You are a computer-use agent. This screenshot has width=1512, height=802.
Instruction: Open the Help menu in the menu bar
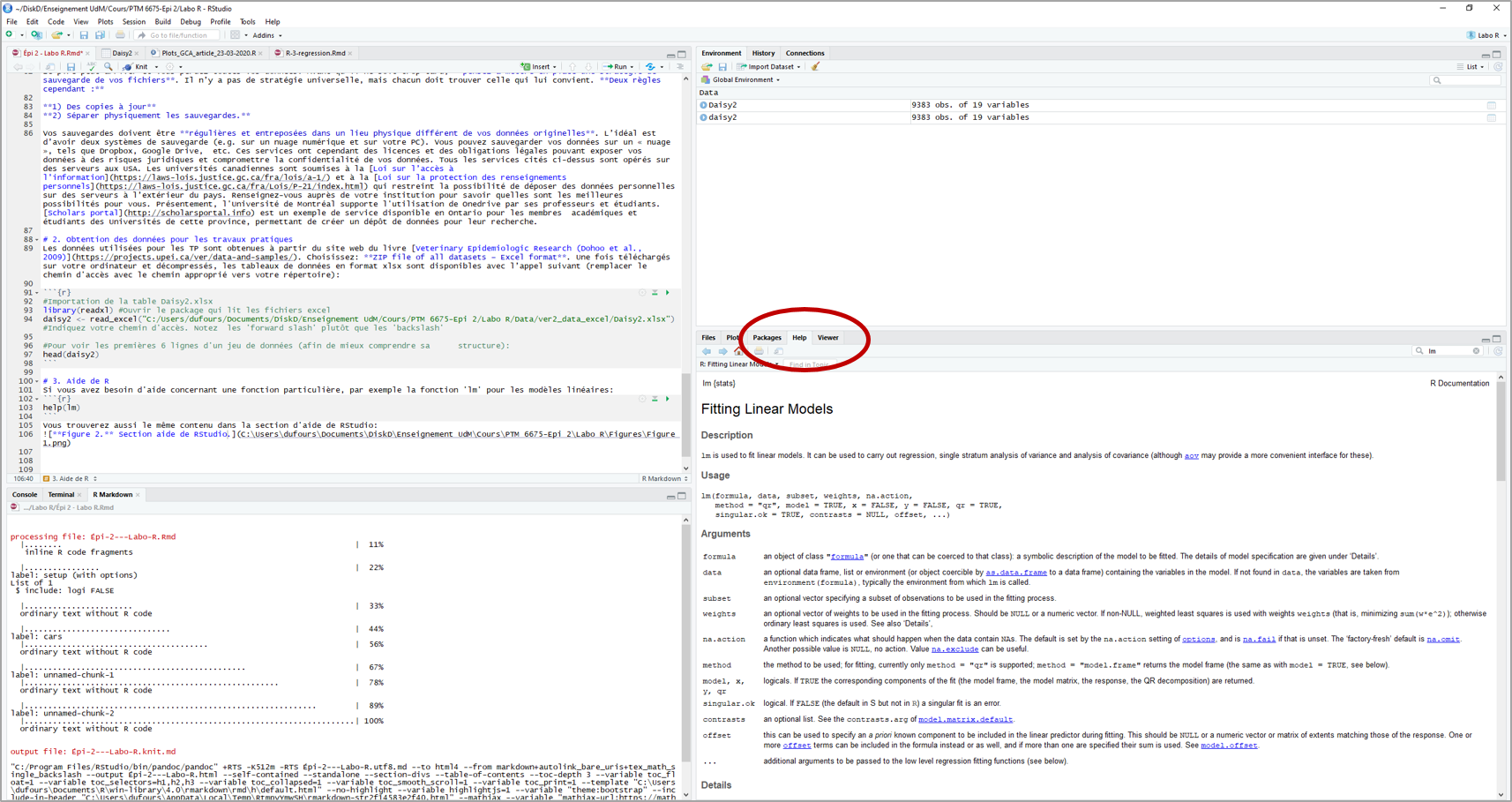[273, 21]
